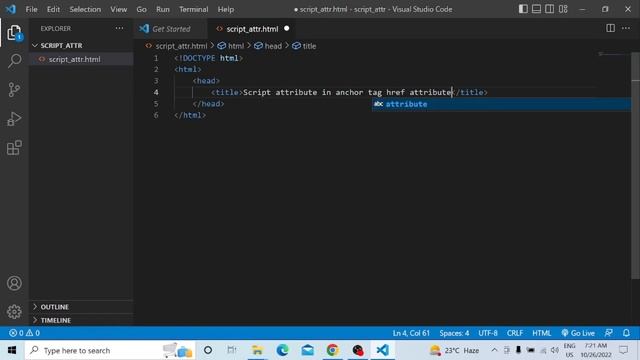Screen dimensions: 640x360
Task: Click Ln 4, Col 61 status entry
Action: click(411, 333)
